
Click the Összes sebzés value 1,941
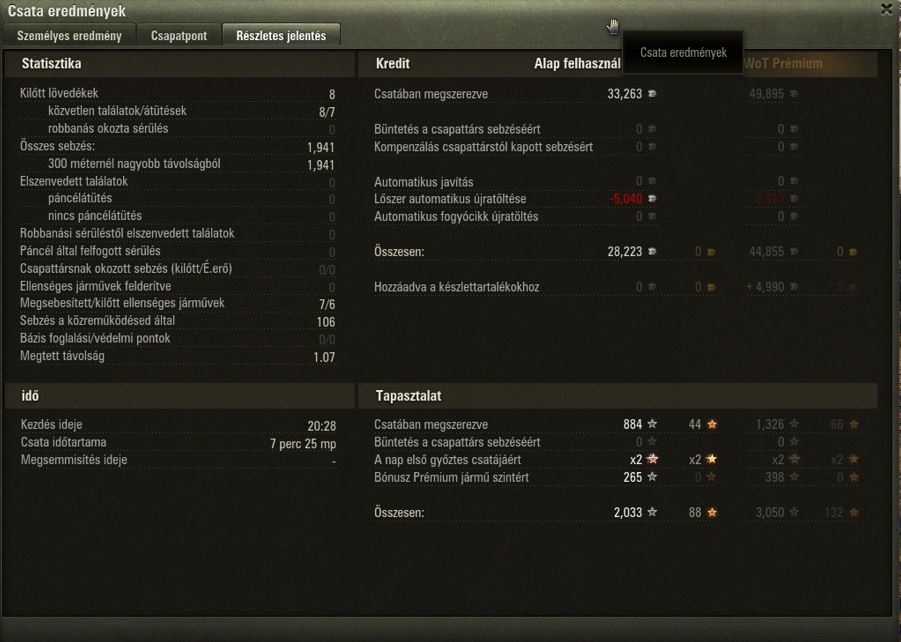pyautogui.click(x=321, y=147)
